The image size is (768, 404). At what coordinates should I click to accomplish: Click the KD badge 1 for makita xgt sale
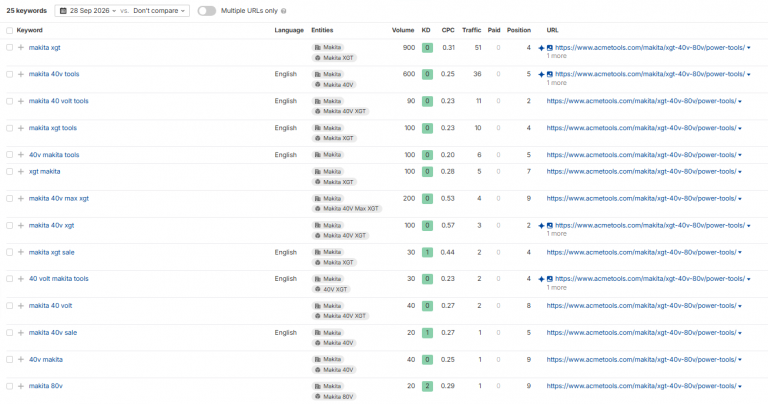(427, 253)
